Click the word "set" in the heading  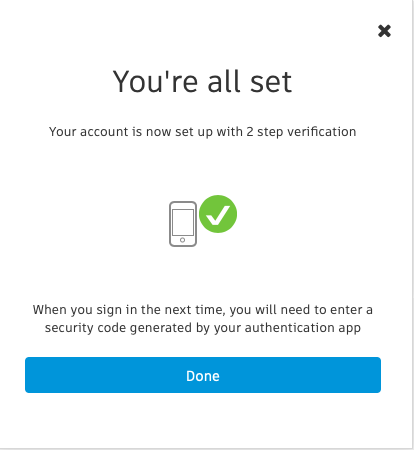pyautogui.click(x=271, y=82)
